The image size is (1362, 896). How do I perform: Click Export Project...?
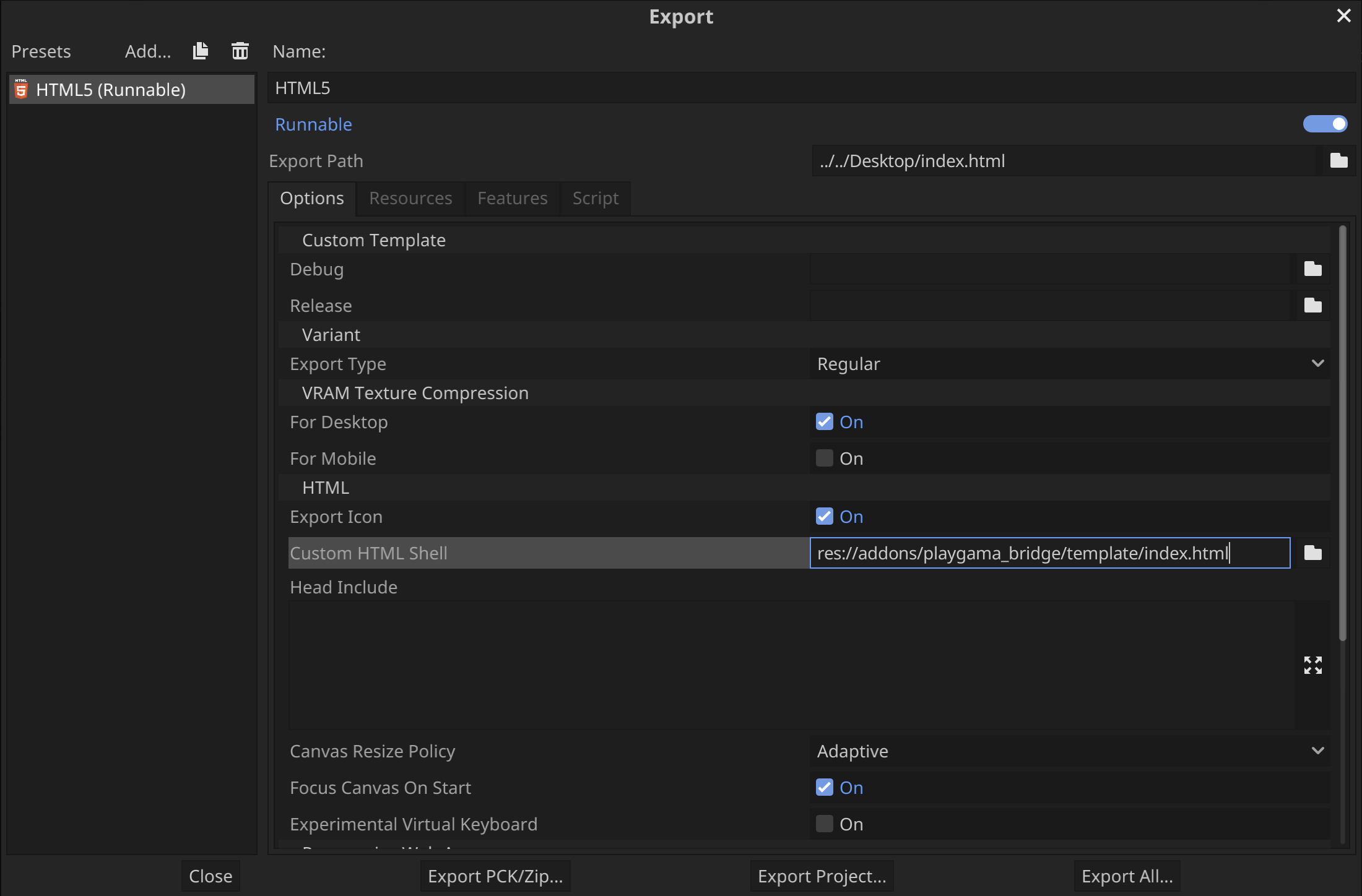coord(822,876)
